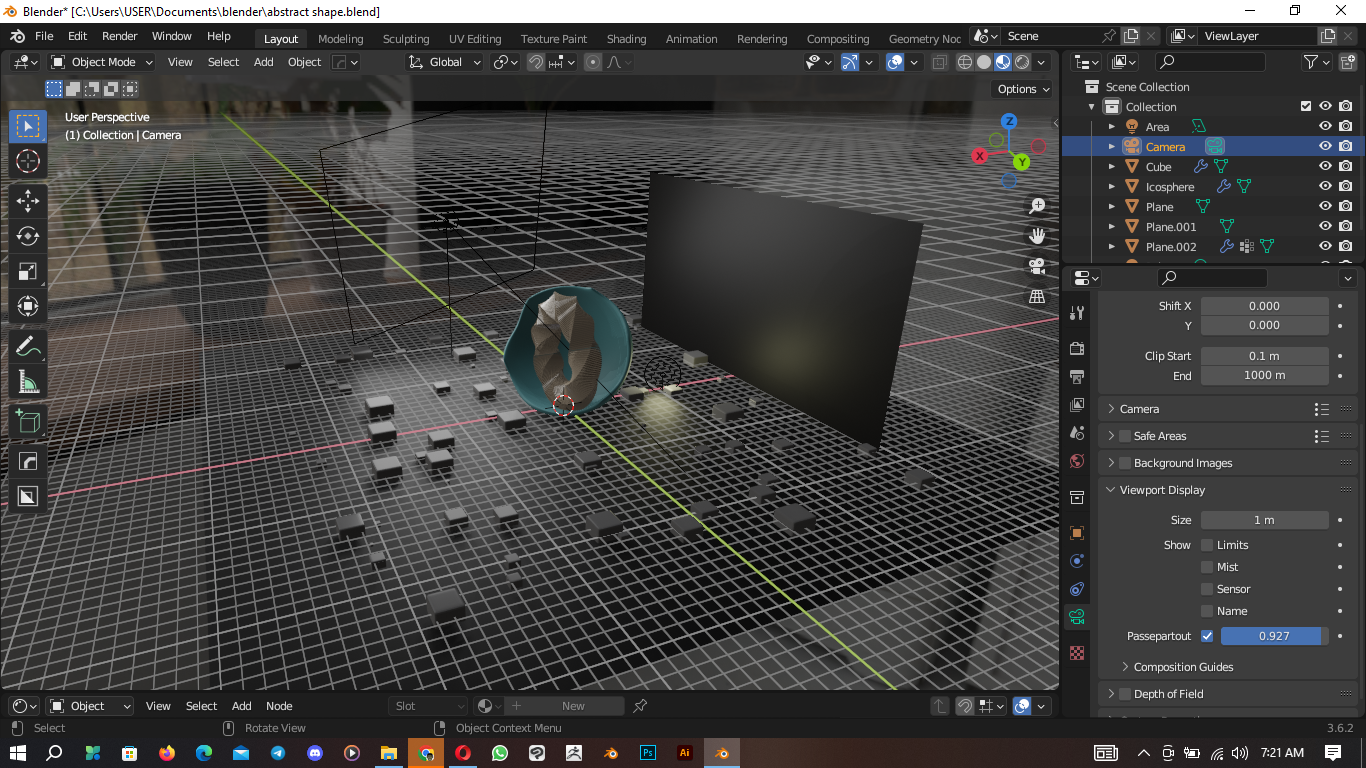Open the Render properties tab
The image size is (1366, 768).
click(x=1077, y=349)
